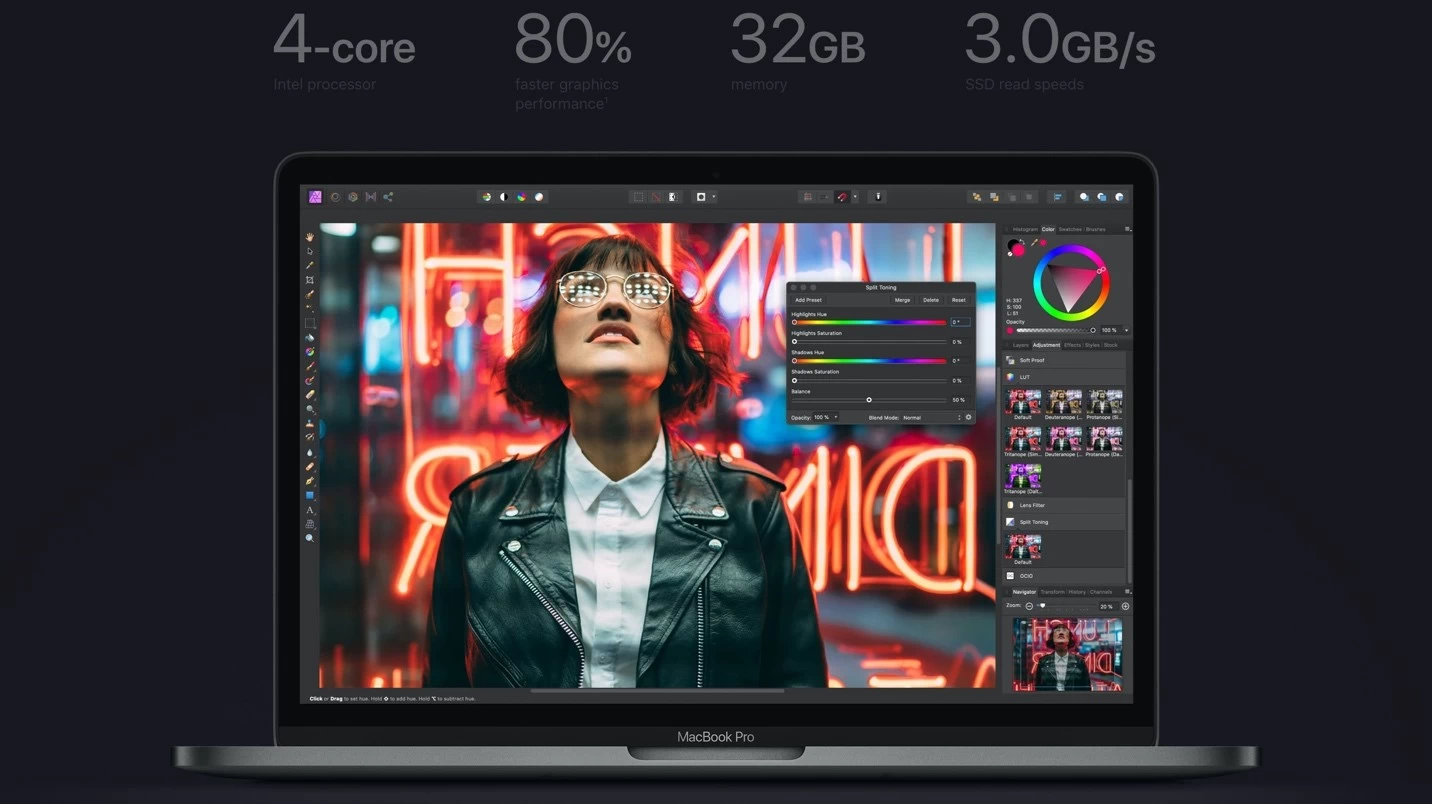Toggle snapping magnet icon
Screen dimensions: 1432x804
pyautogui.click(x=842, y=197)
